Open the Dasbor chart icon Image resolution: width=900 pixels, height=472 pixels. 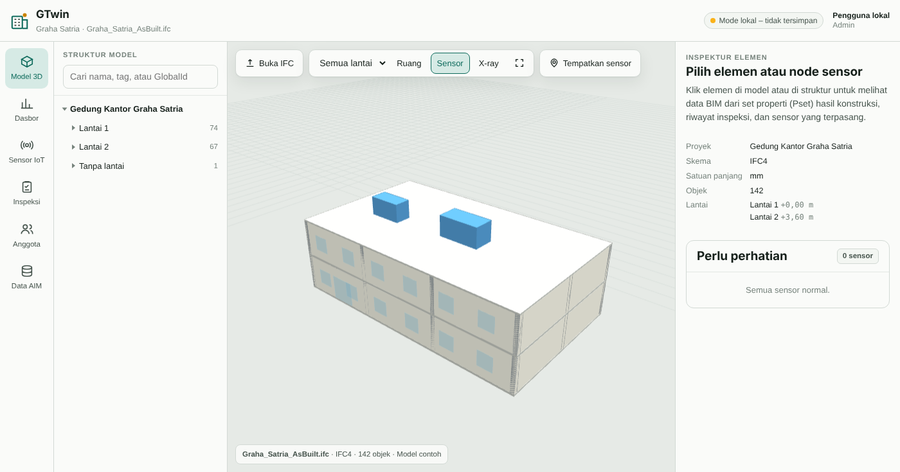click(x=26, y=103)
